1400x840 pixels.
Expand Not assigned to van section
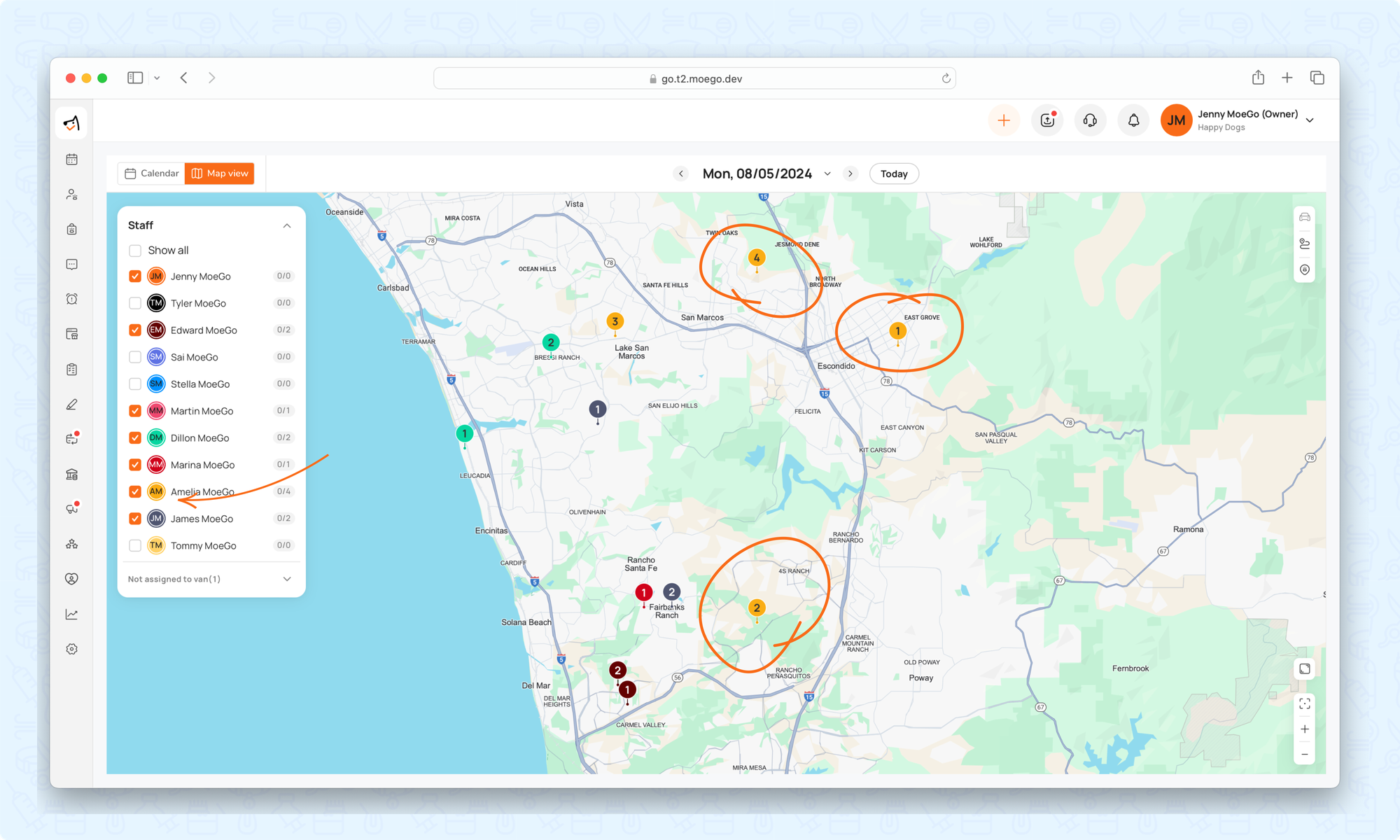pos(287,579)
